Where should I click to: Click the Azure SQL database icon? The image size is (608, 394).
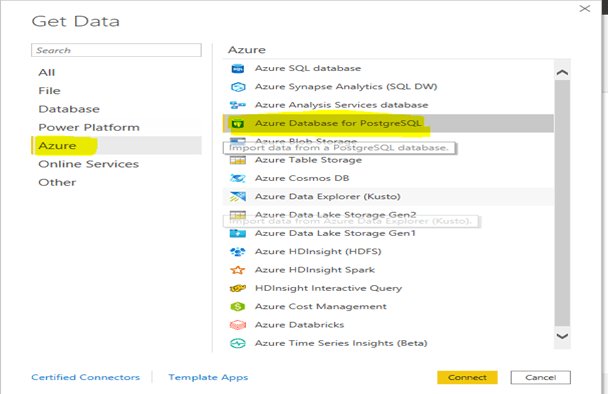(x=238, y=69)
